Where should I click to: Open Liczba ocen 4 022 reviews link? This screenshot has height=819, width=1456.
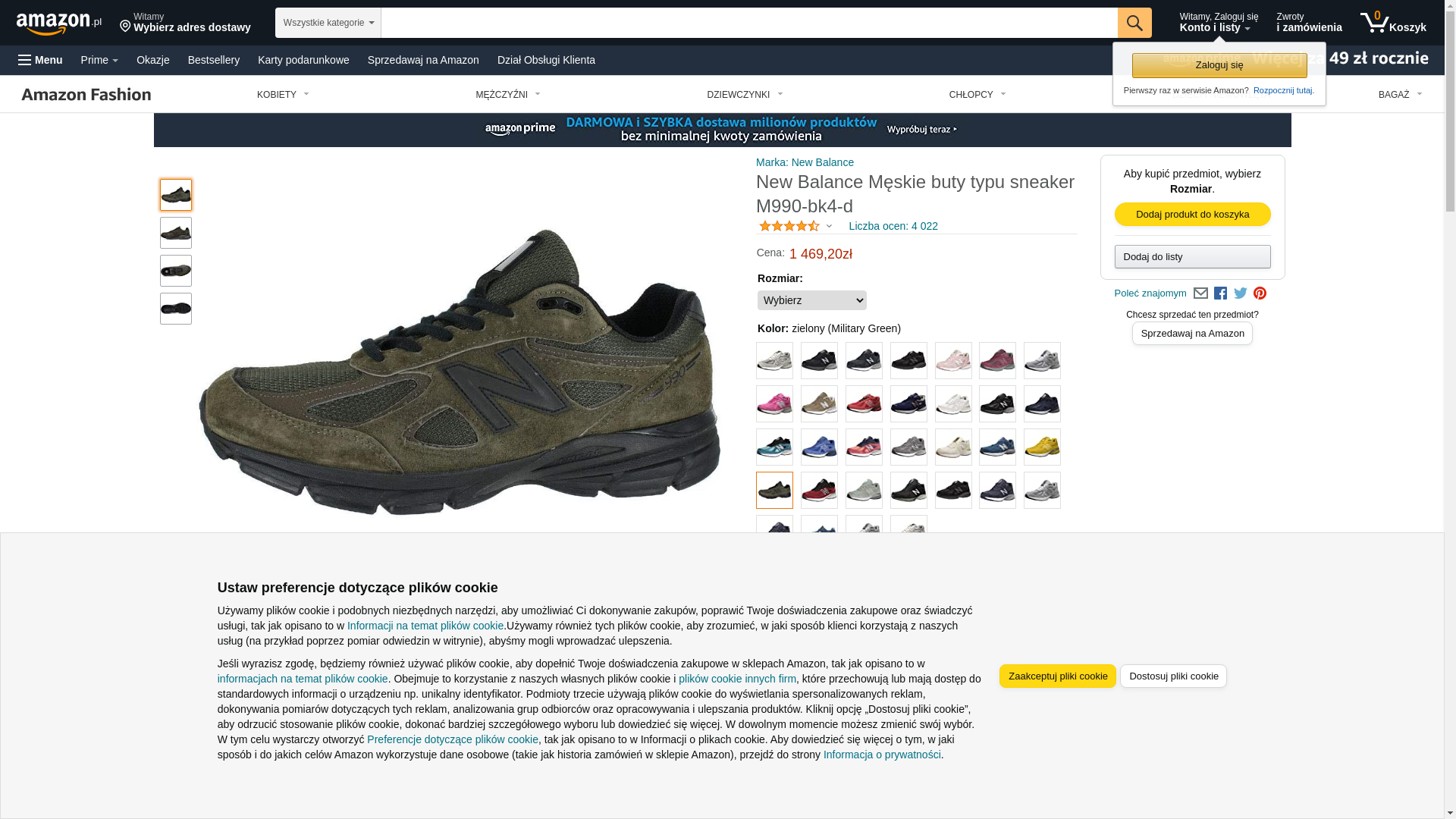coord(893,226)
